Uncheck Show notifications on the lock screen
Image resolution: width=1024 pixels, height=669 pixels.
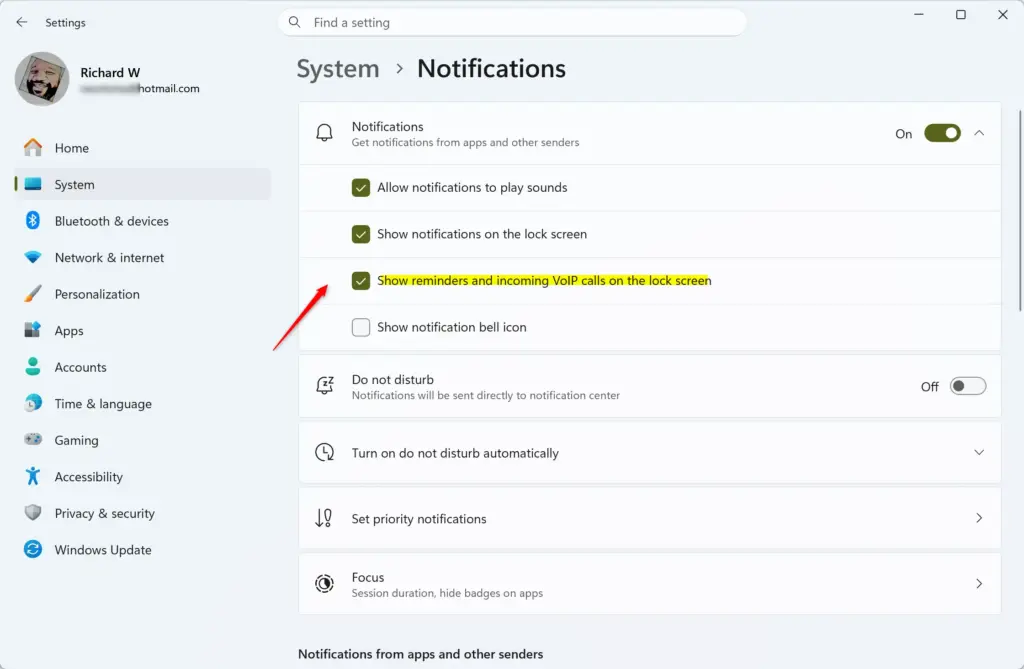pos(360,234)
